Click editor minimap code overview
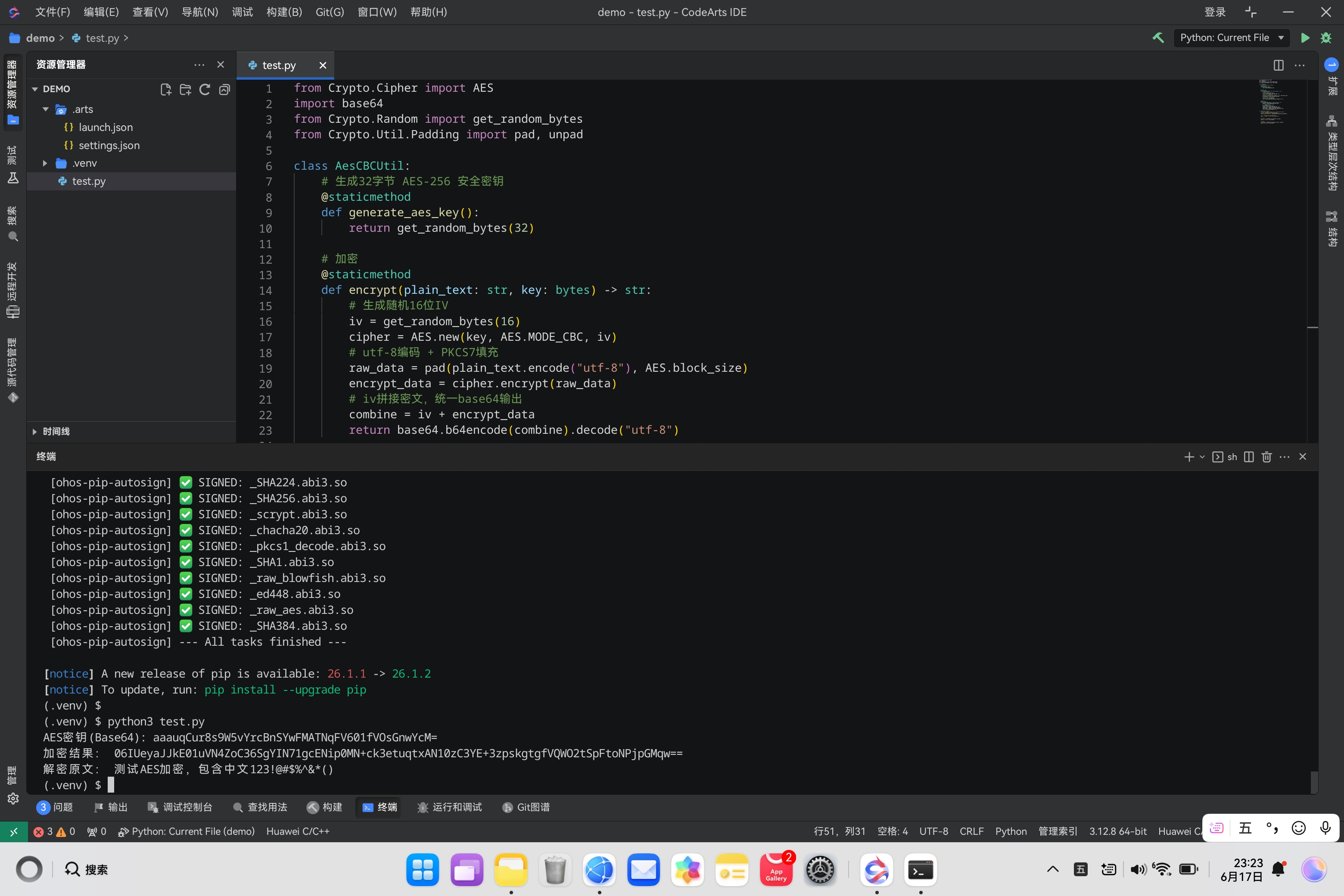The image size is (1344, 896). pyautogui.click(x=1273, y=102)
